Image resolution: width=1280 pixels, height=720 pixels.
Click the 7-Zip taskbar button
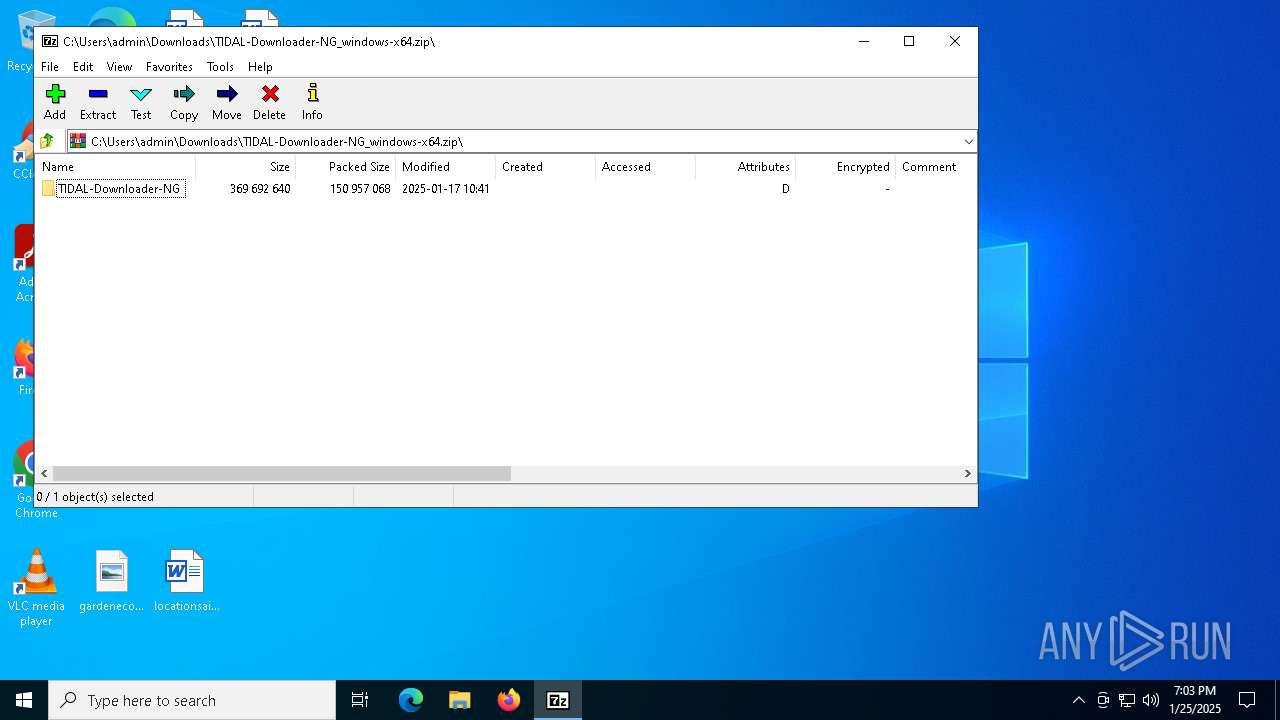[558, 700]
